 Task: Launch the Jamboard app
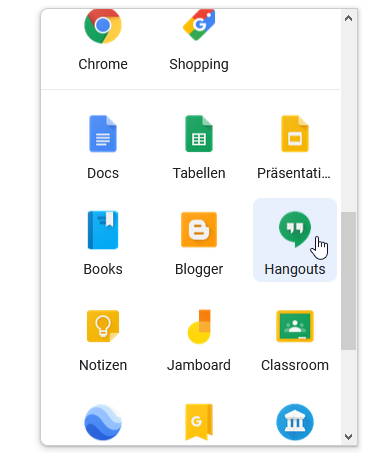click(199, 326)
